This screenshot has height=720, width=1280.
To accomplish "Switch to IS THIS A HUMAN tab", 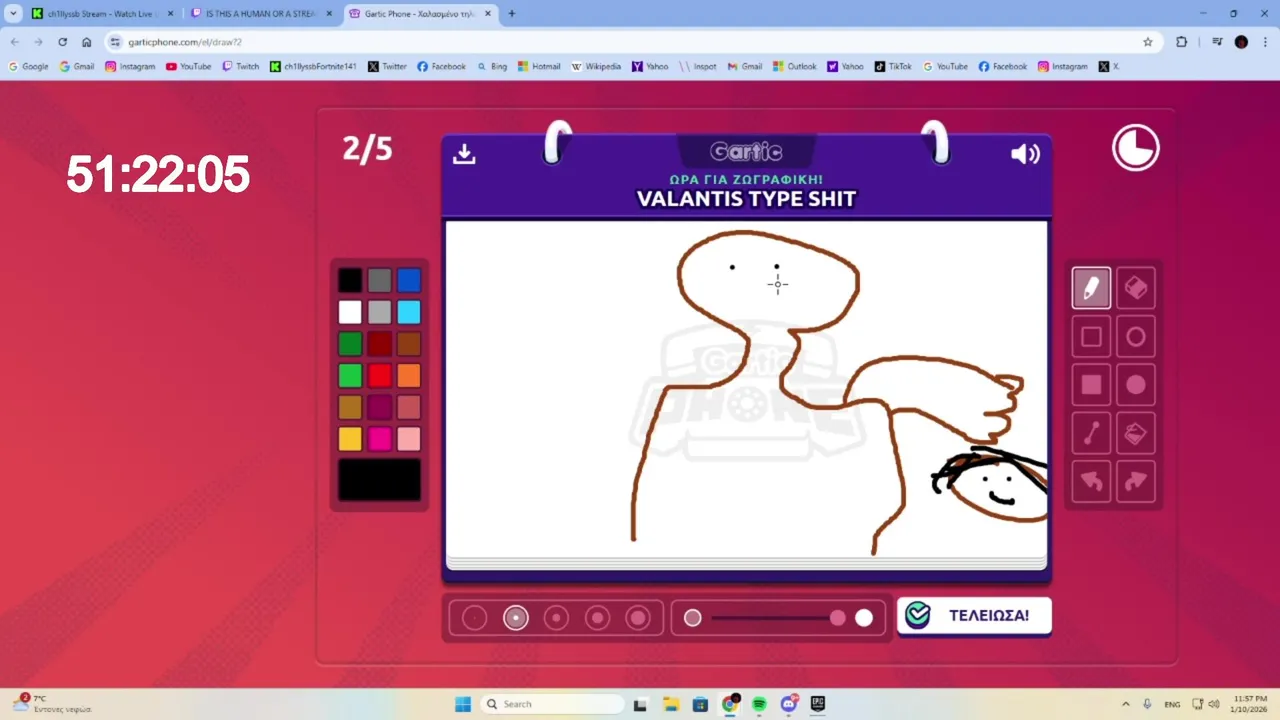I will pyautogui.click(x=261, y=14).
